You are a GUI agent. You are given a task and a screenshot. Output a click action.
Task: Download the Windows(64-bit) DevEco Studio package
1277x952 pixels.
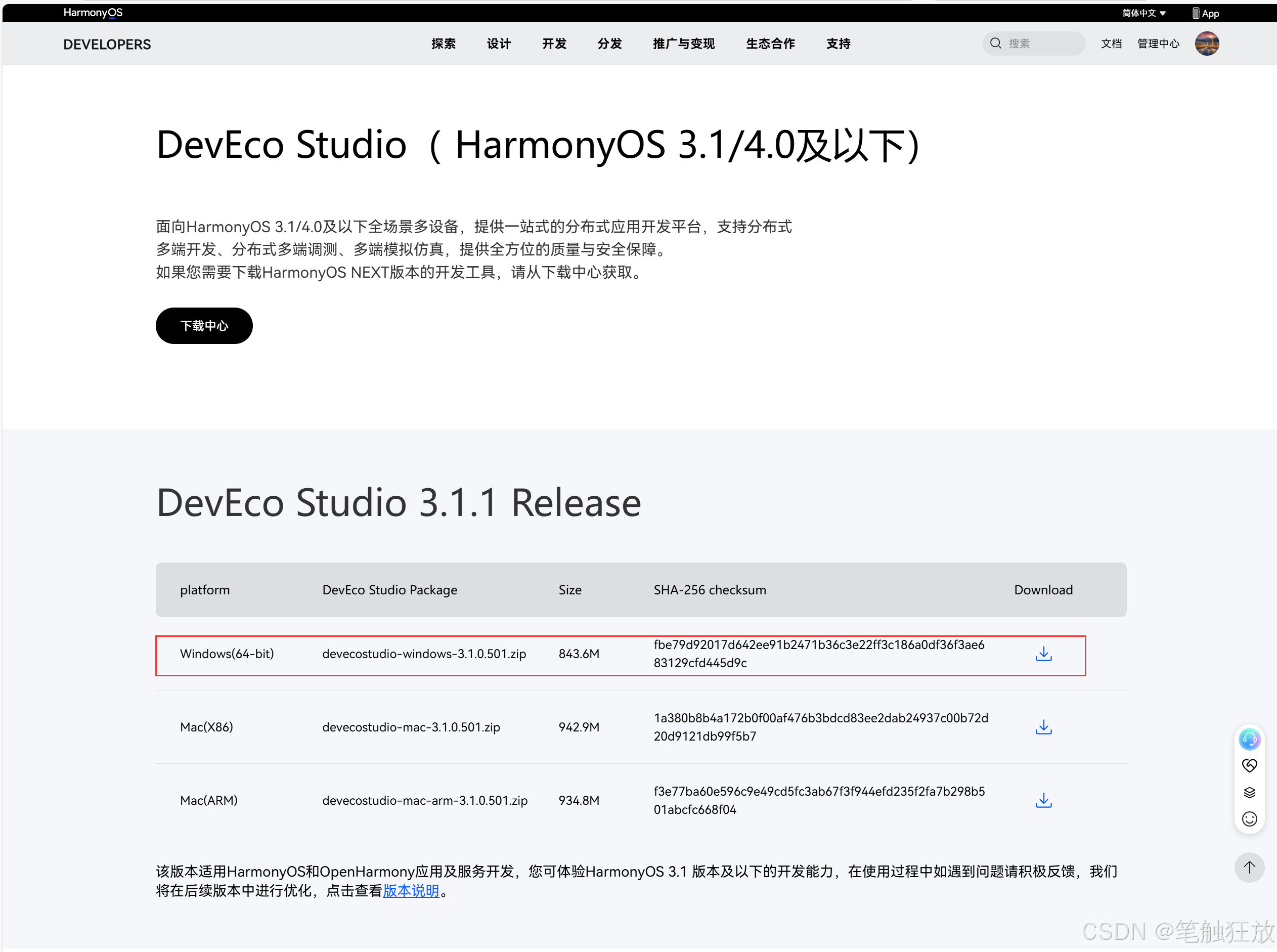click(1043, 654)
